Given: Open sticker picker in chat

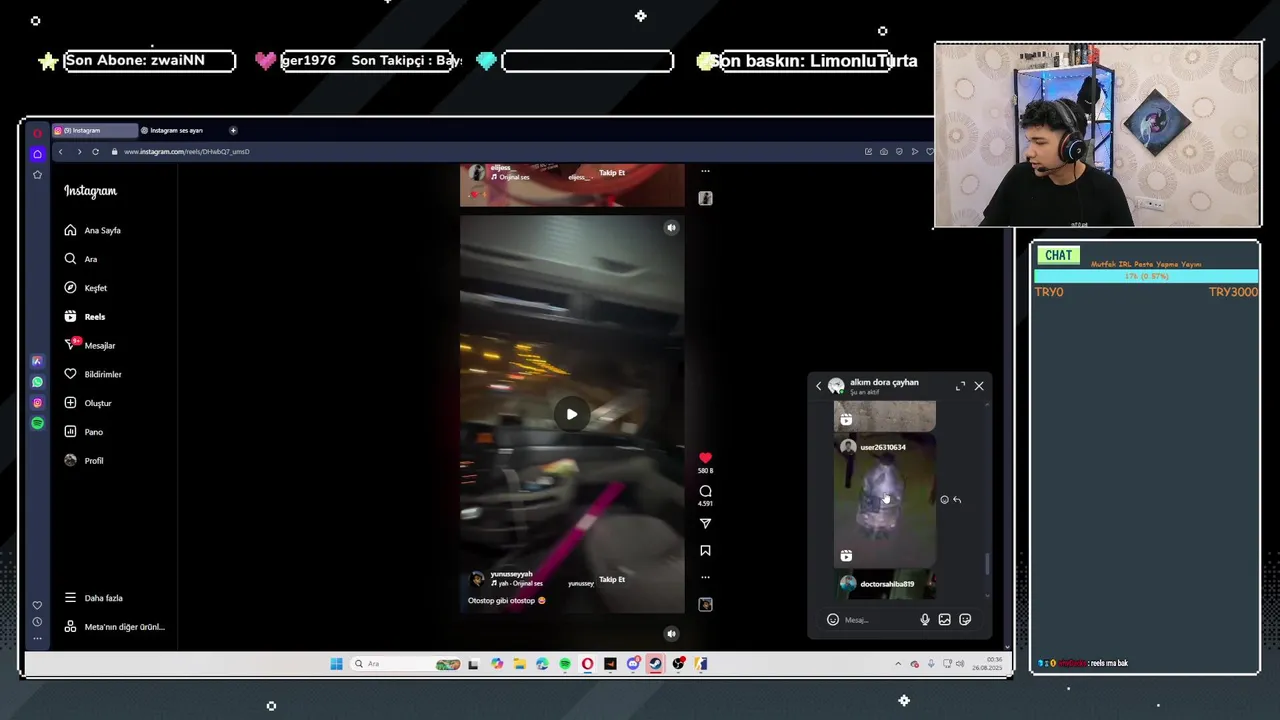Looking at the screenshot, I should click(965, 620).
